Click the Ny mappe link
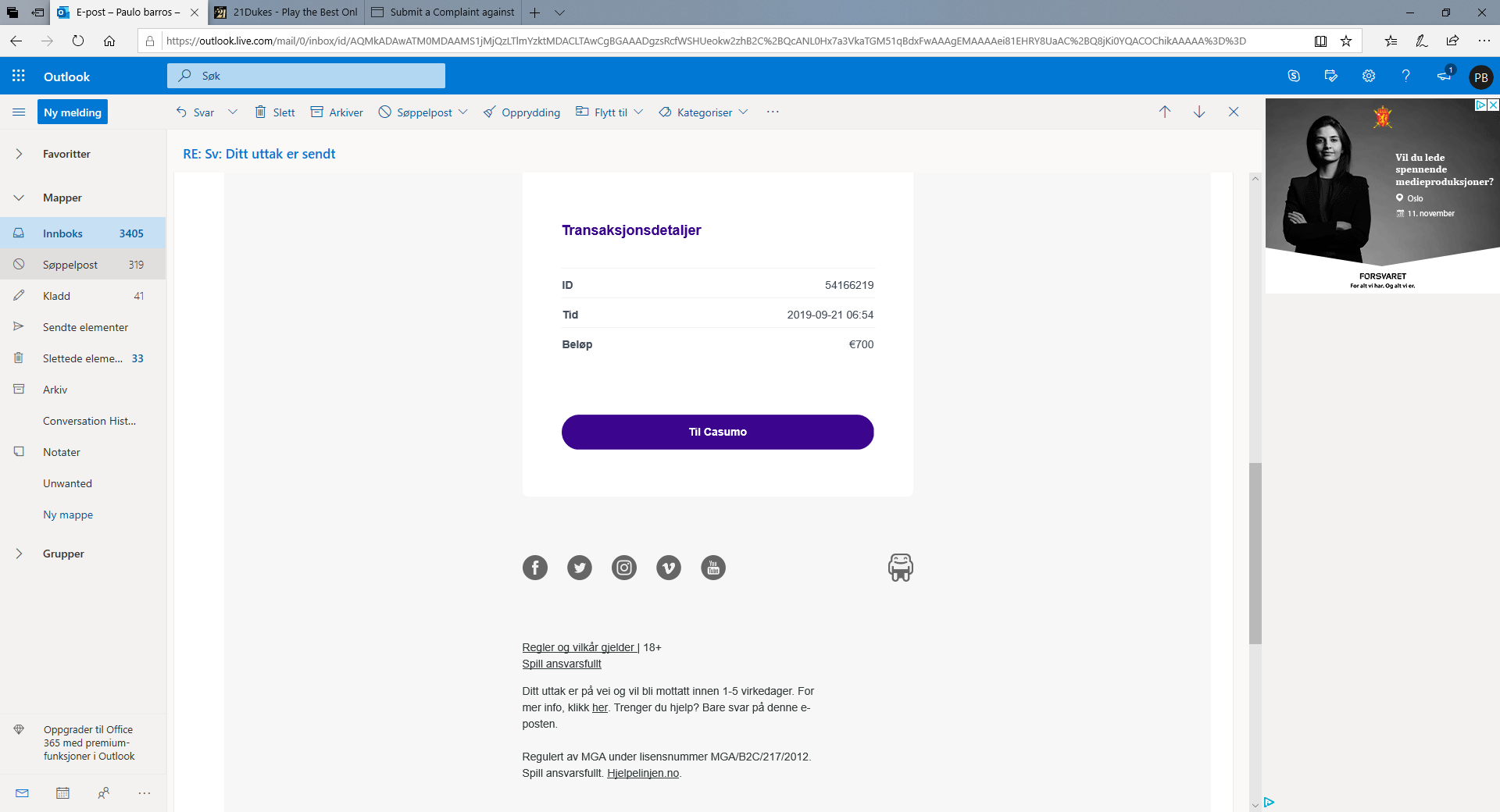The image size is (1500, 812). tap(68, 515)
